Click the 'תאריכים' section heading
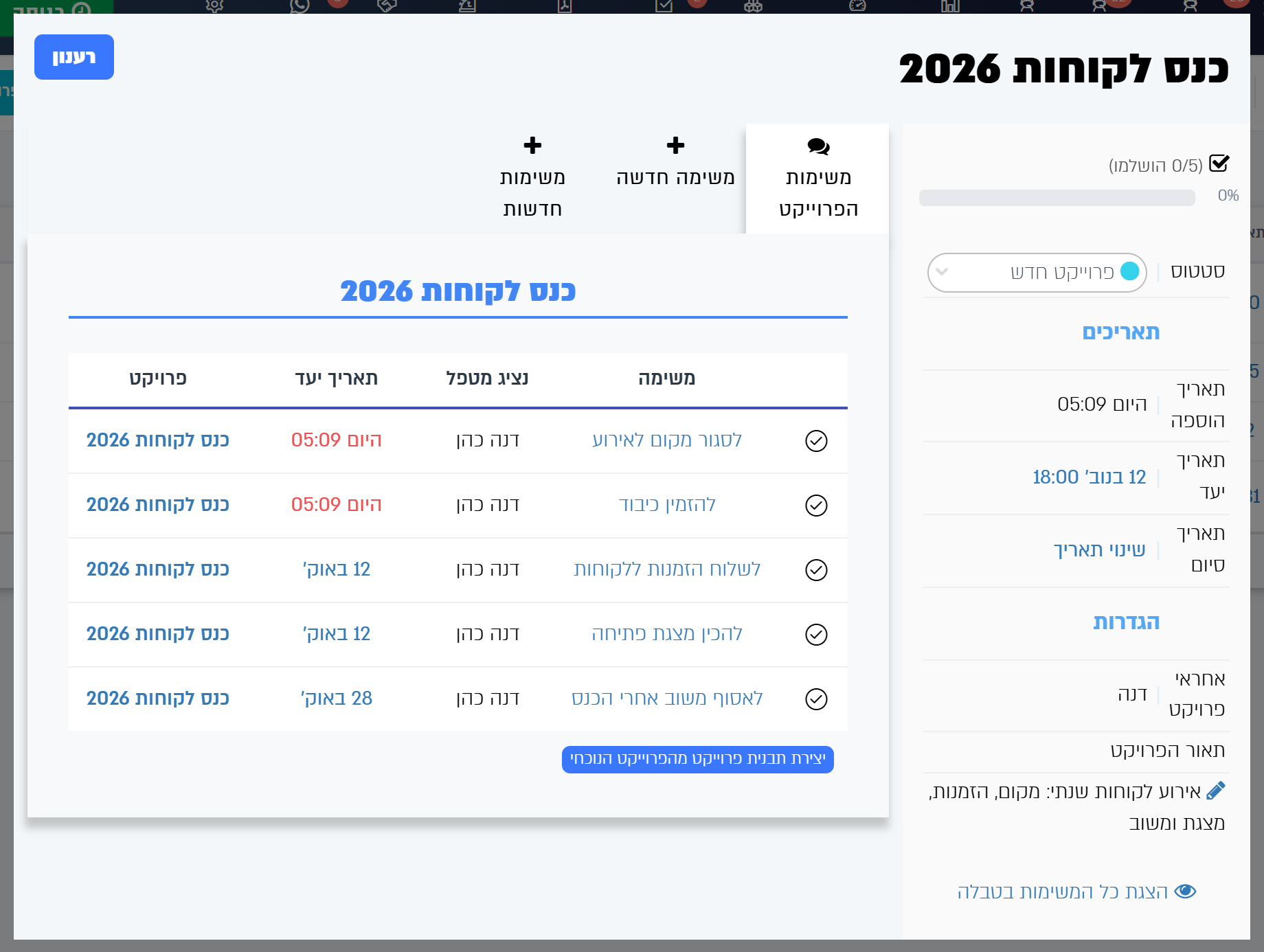1264x952 pixels. pyautogui.click(x=1120, y=332)
